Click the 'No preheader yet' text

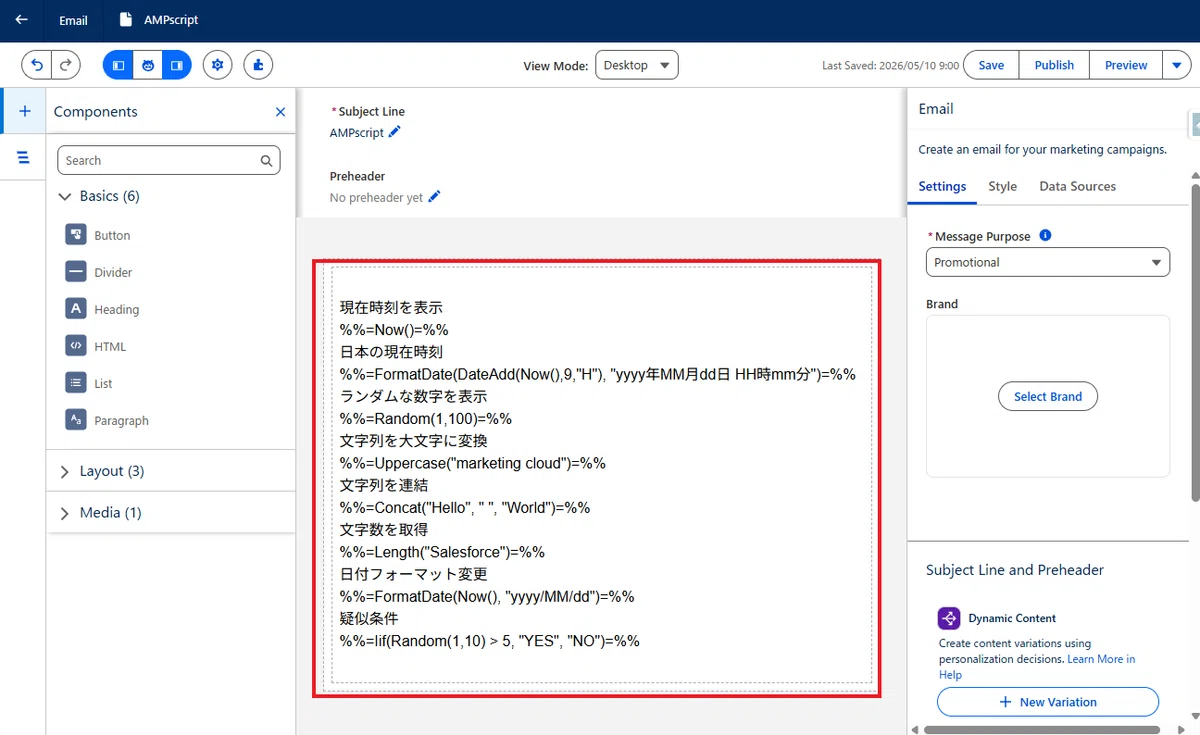[376, 198]
